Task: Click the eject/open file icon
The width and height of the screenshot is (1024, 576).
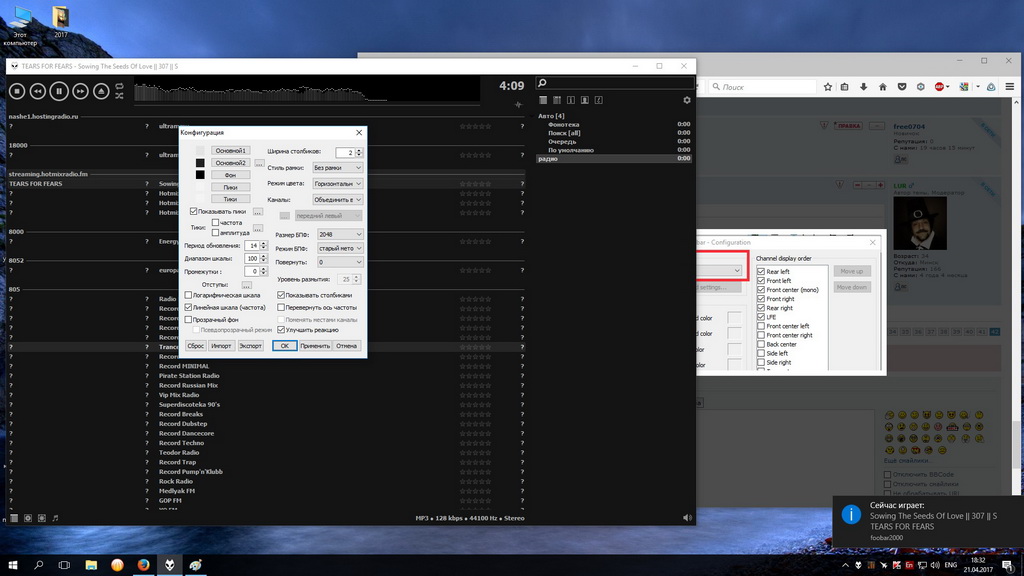Action: (100, 91)
